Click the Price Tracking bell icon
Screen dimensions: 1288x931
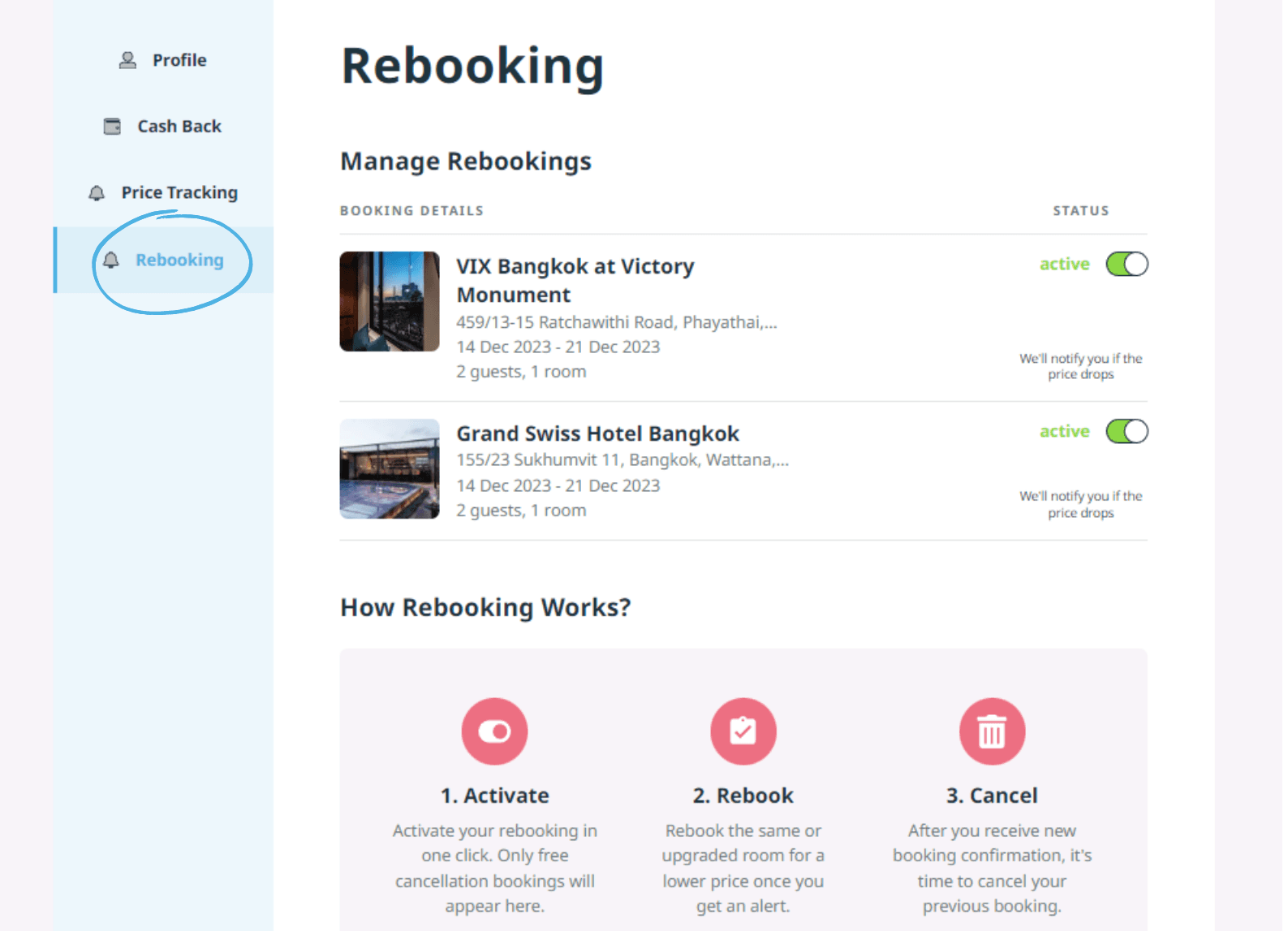click(97, 193)
